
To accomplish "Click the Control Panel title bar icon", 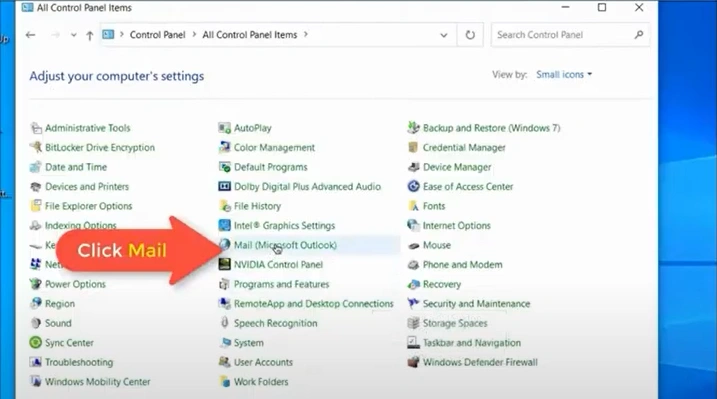I will pyautogui.click(x=27, y=7).
